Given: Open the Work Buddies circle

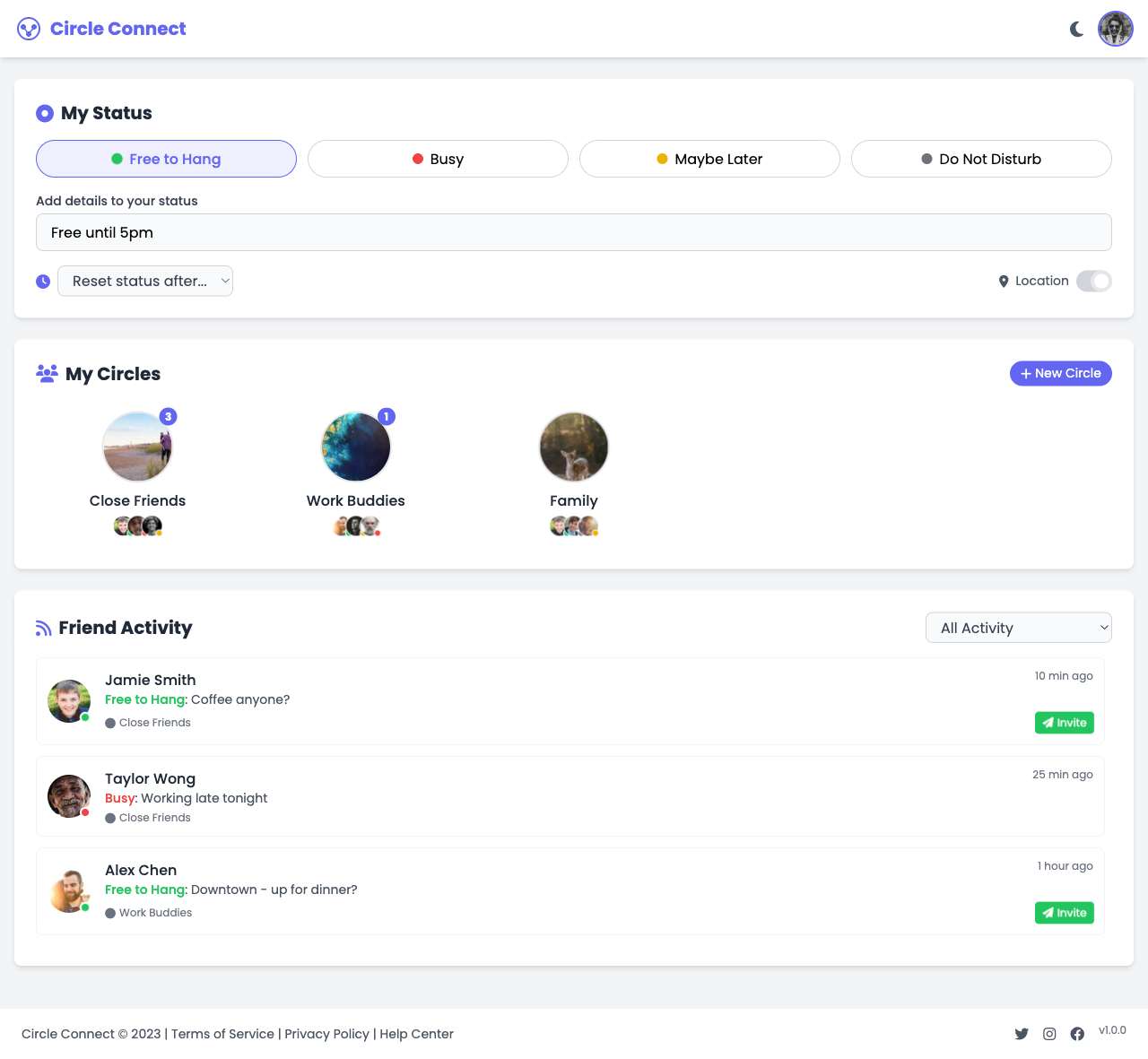Looking at the screenshot, I should (x=355, y=447).
